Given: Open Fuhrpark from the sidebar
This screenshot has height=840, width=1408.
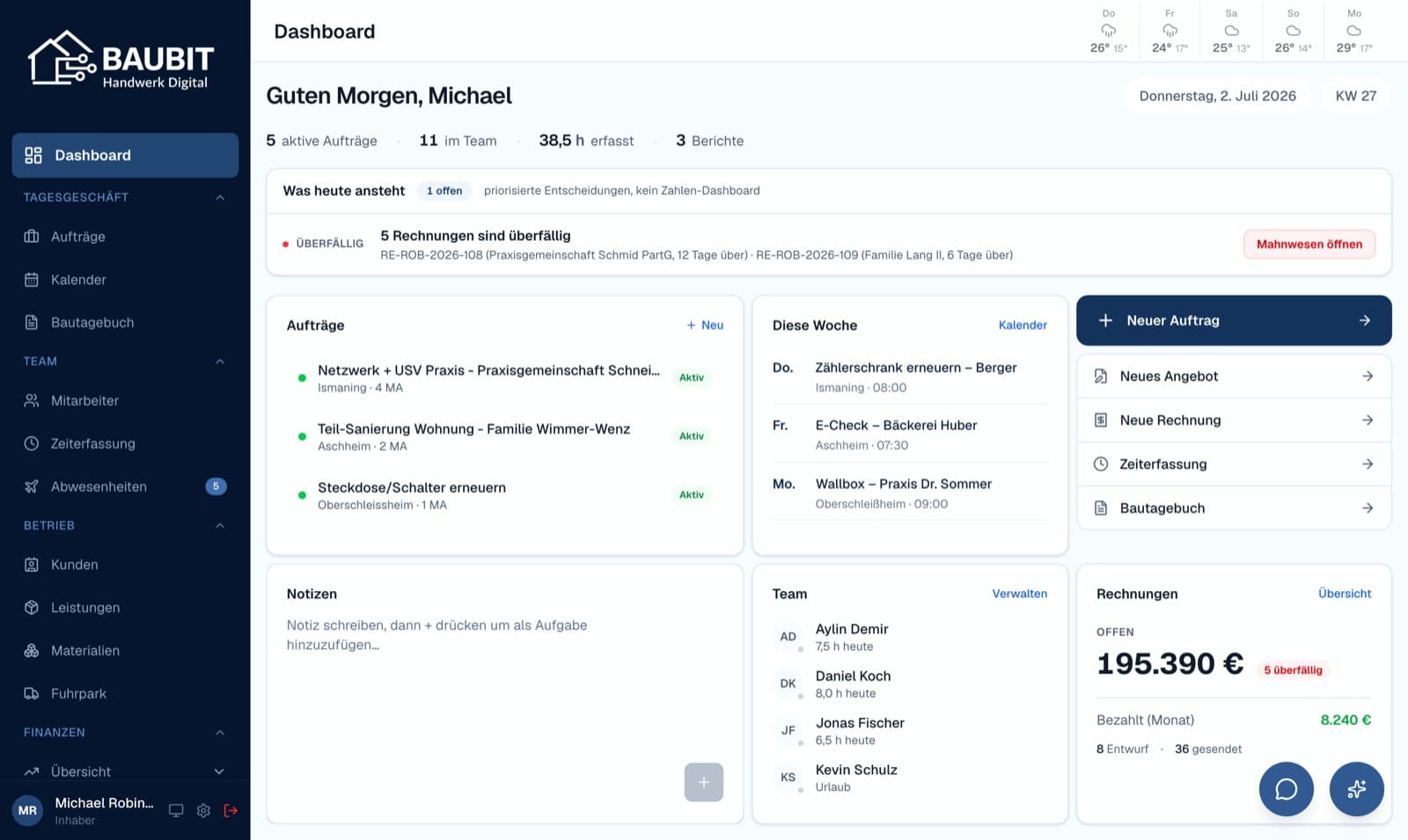Looking at the screenshot, I should pyautogui.click(x=125, y=693).
